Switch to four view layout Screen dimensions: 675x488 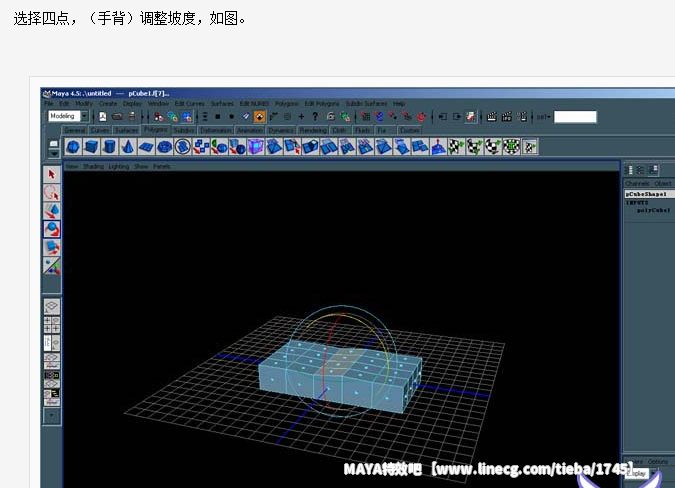52,325
